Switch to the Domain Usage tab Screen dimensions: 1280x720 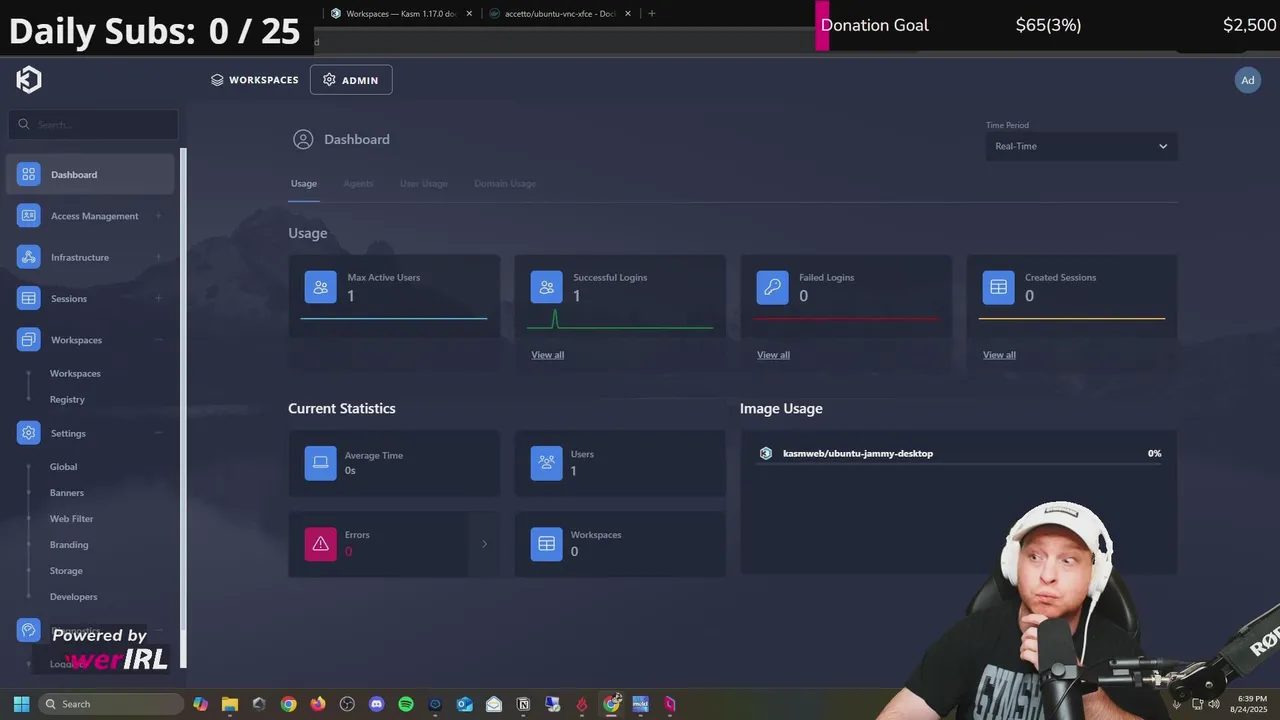click(x=505, y=184)
